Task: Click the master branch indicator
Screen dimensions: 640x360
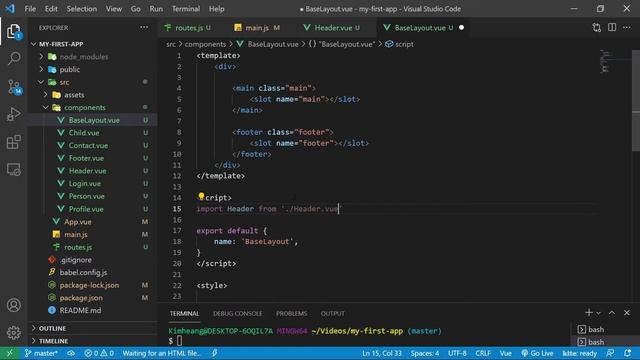Action: click(x=41, y=353)
